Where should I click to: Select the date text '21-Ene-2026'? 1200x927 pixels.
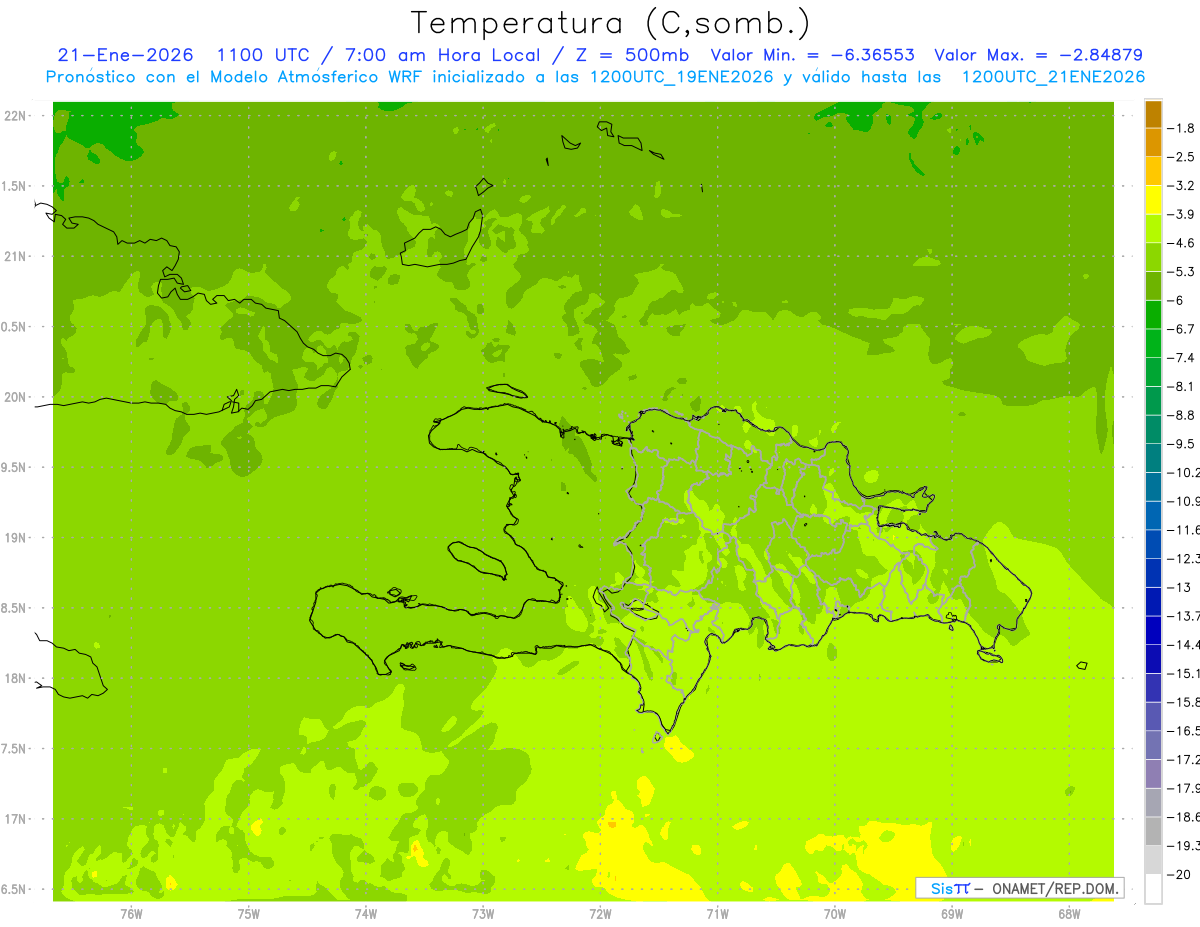pos(126,55)
